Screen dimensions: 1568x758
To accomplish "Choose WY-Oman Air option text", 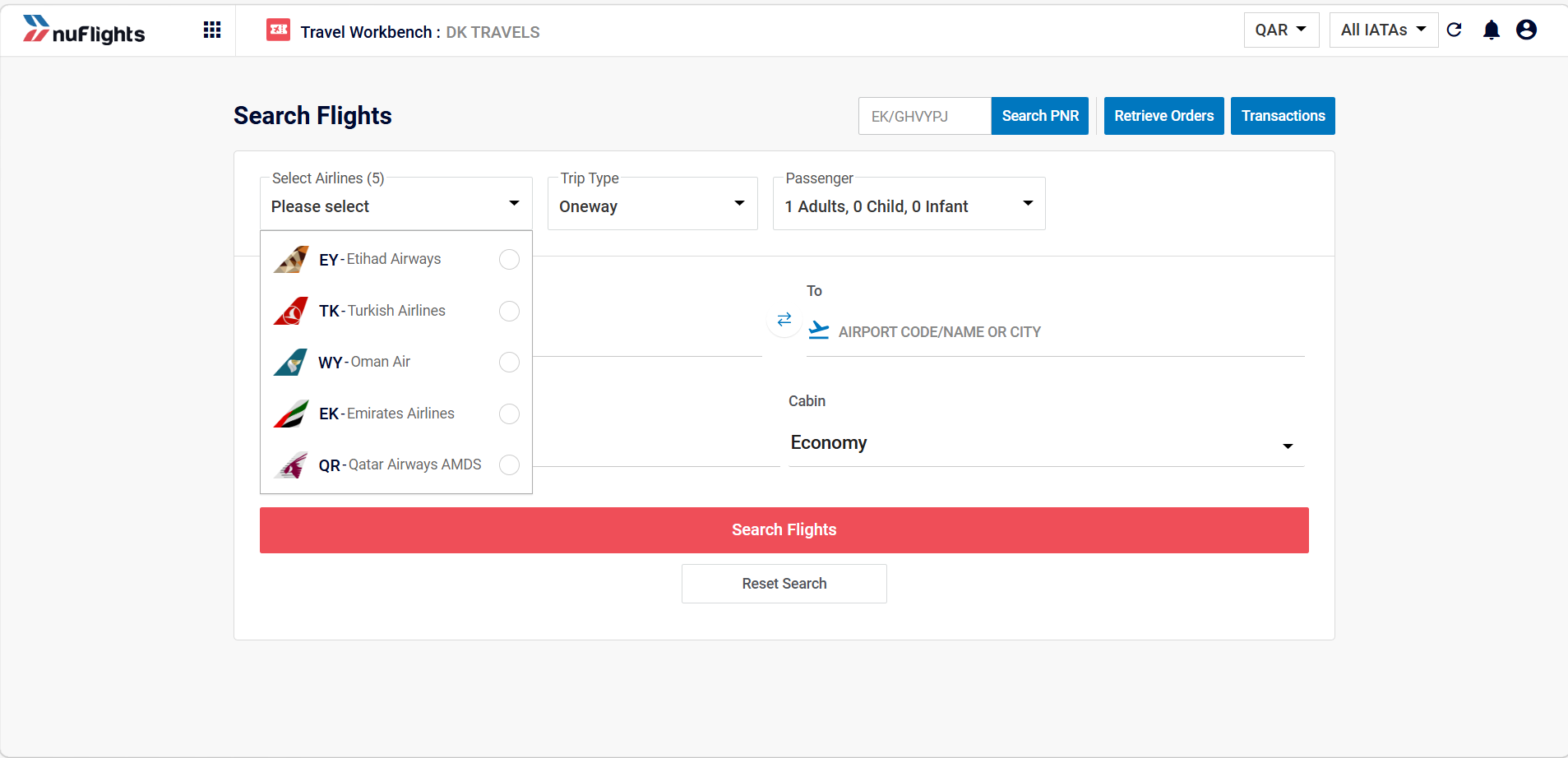I will click(364, 363).
